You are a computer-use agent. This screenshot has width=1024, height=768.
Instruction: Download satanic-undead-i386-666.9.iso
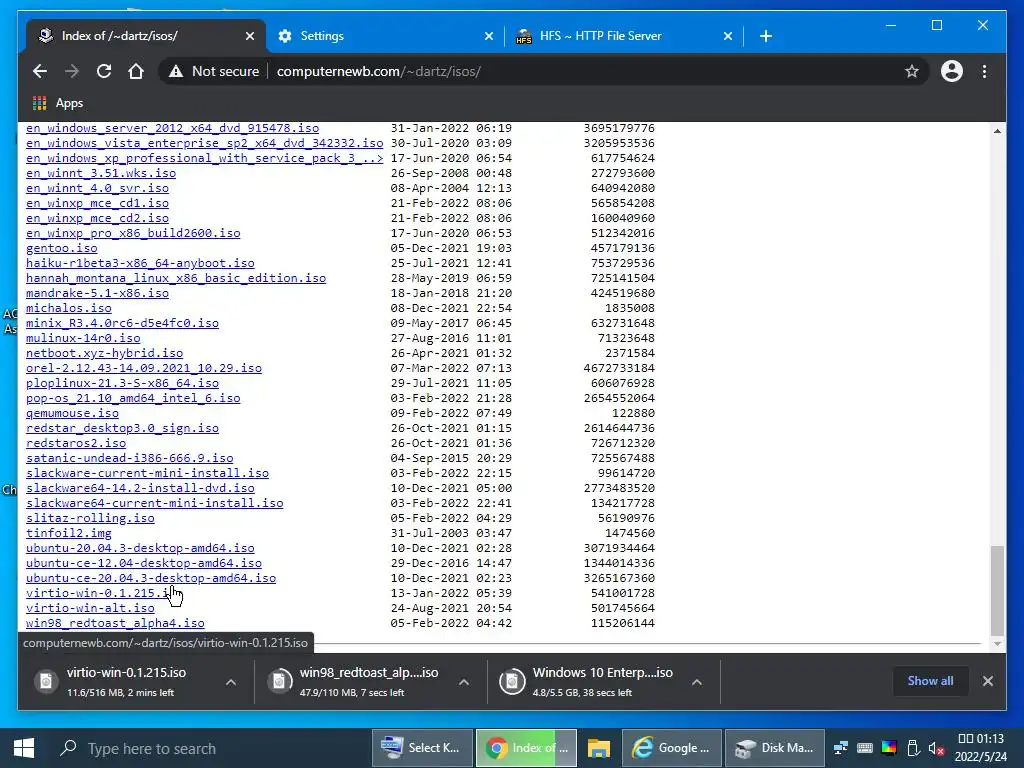click(129, 459)
